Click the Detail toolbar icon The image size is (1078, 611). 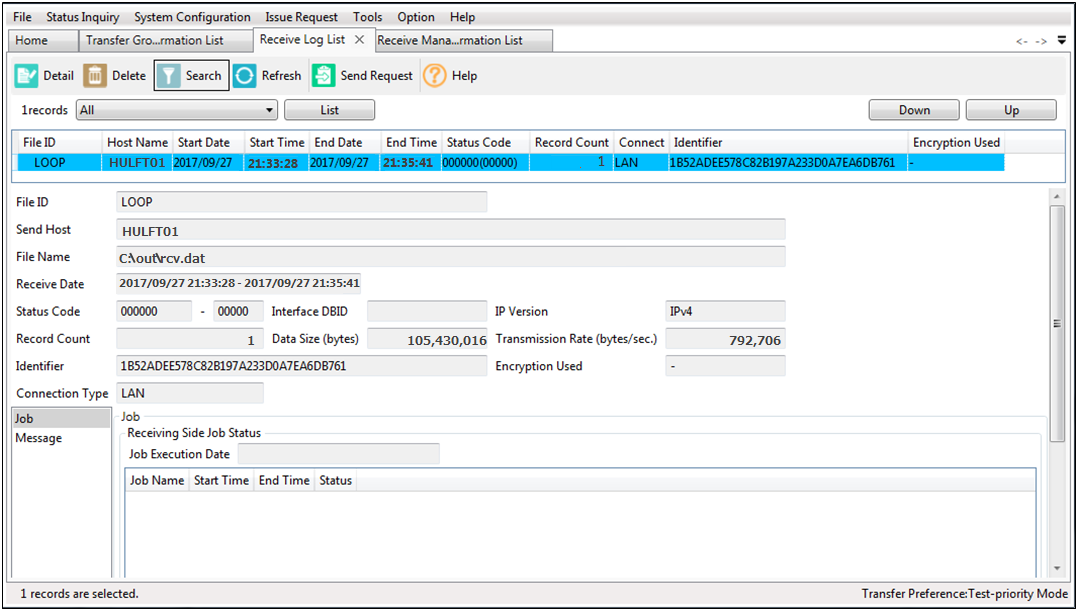click(x=27, y=76)
